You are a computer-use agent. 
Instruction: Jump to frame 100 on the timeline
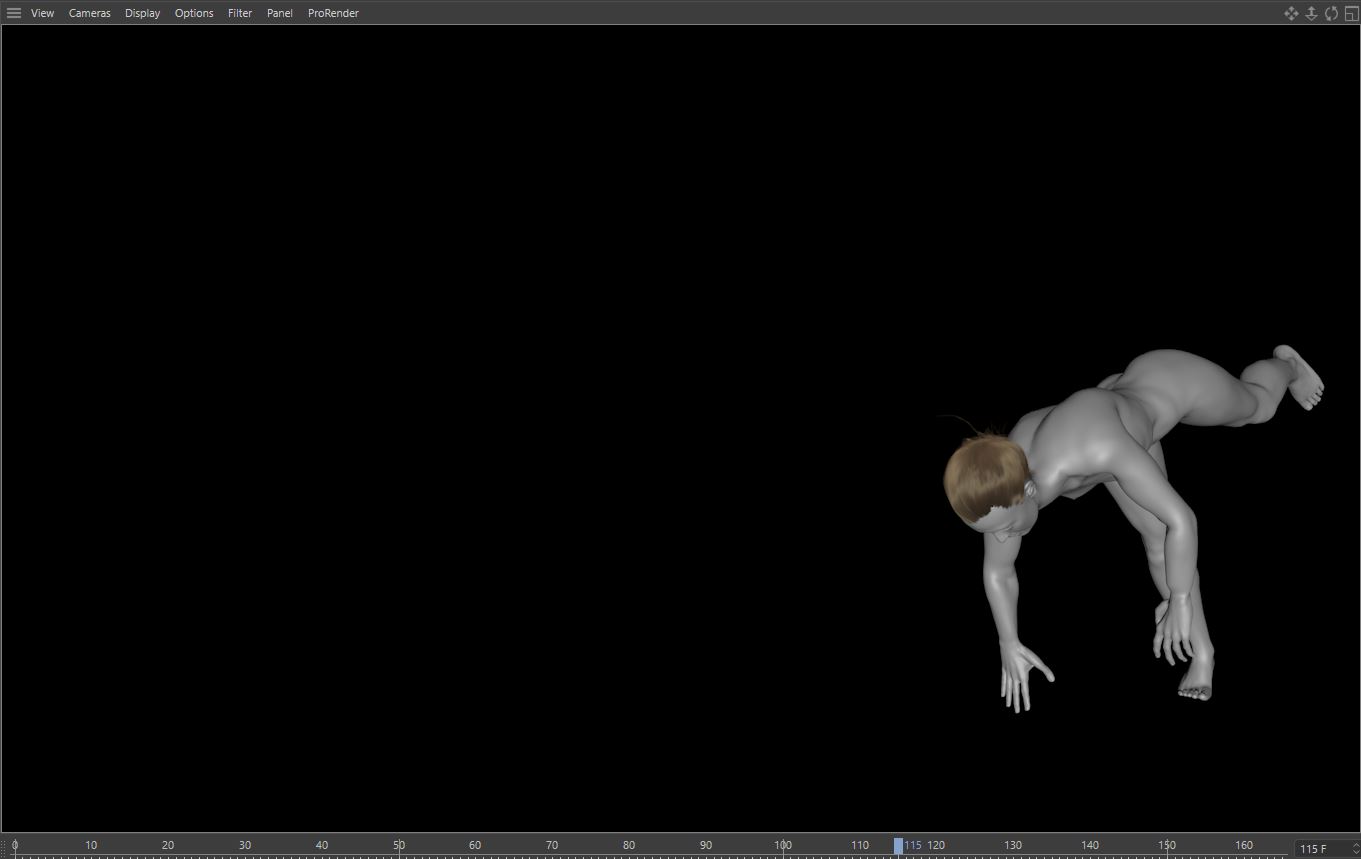click(x=783, y=846)
